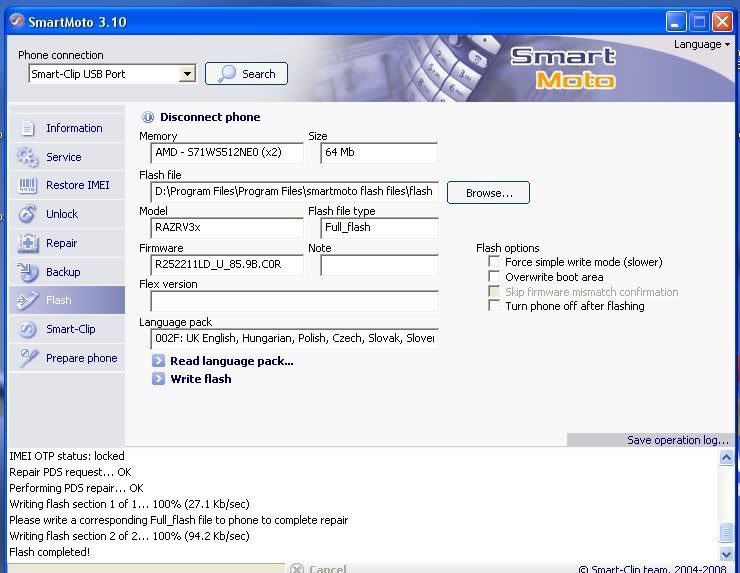Expand the Phone connection port dropdown
This screenshot has height=573, width=740.
tap(187, 74)
